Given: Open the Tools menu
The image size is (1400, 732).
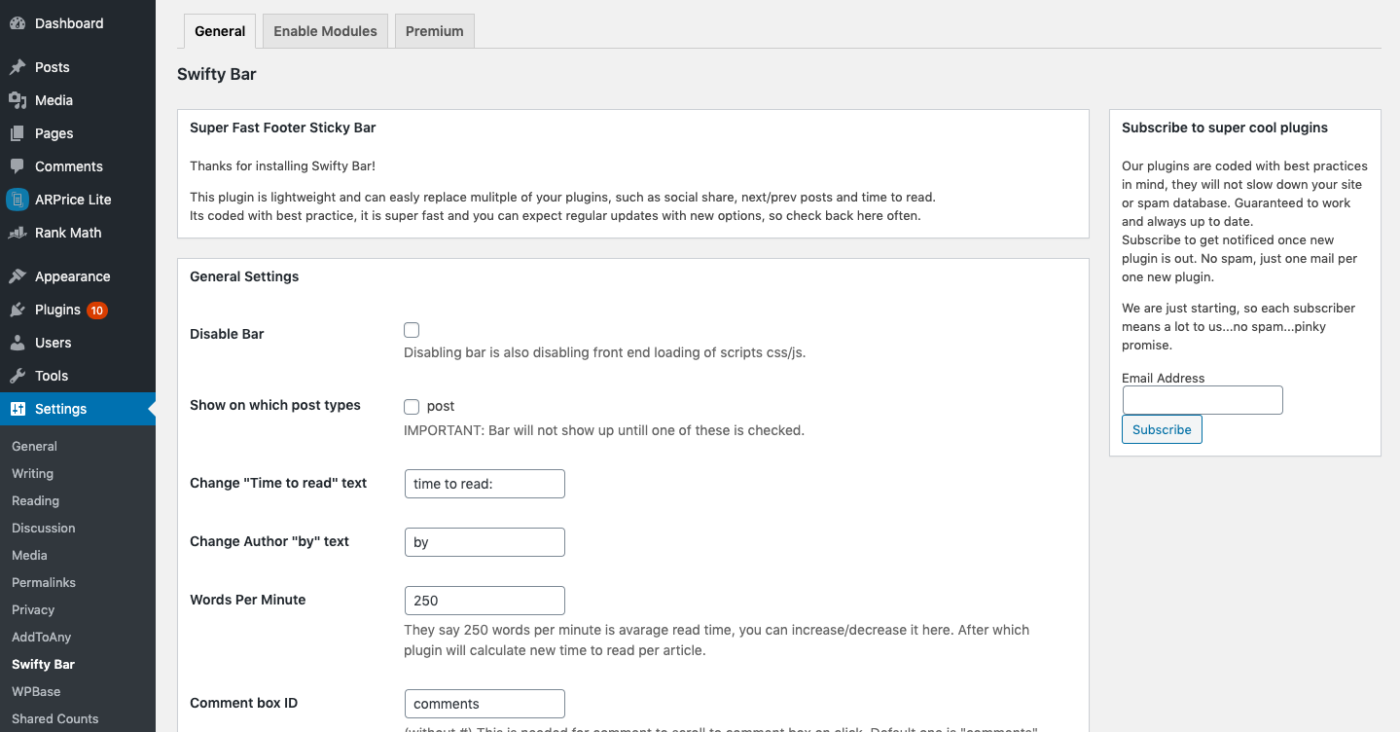Looking at the screenshot, I should [x=78, y=375].
